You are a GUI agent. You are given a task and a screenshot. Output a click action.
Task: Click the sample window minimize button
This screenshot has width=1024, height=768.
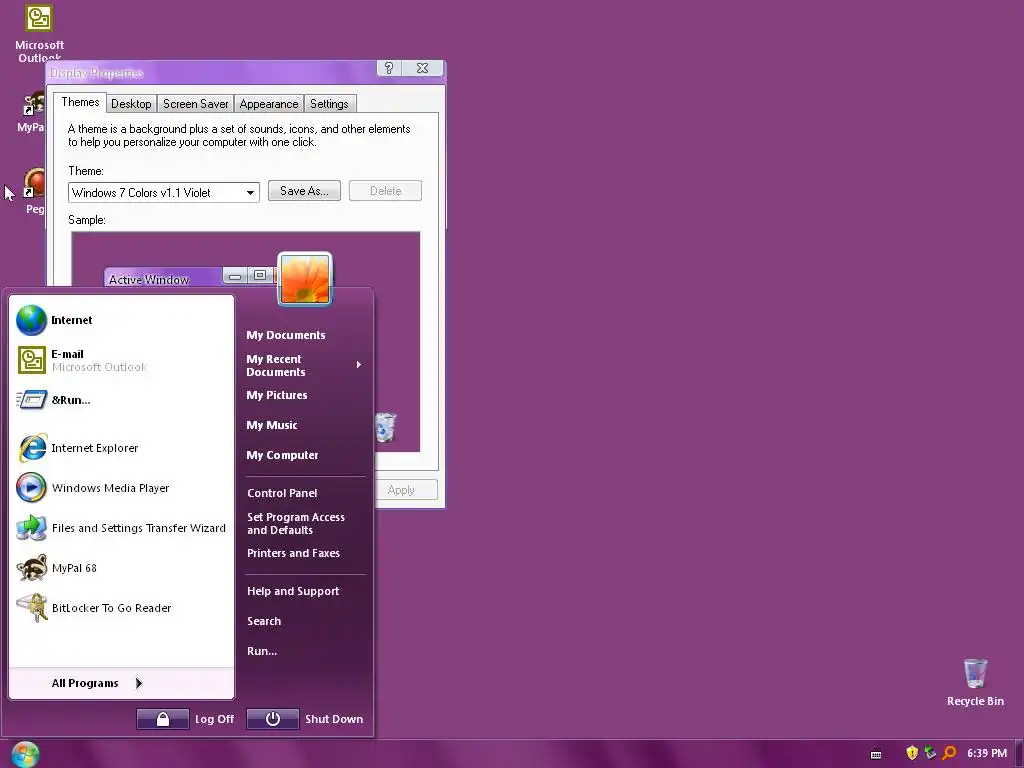coord(235,276)
